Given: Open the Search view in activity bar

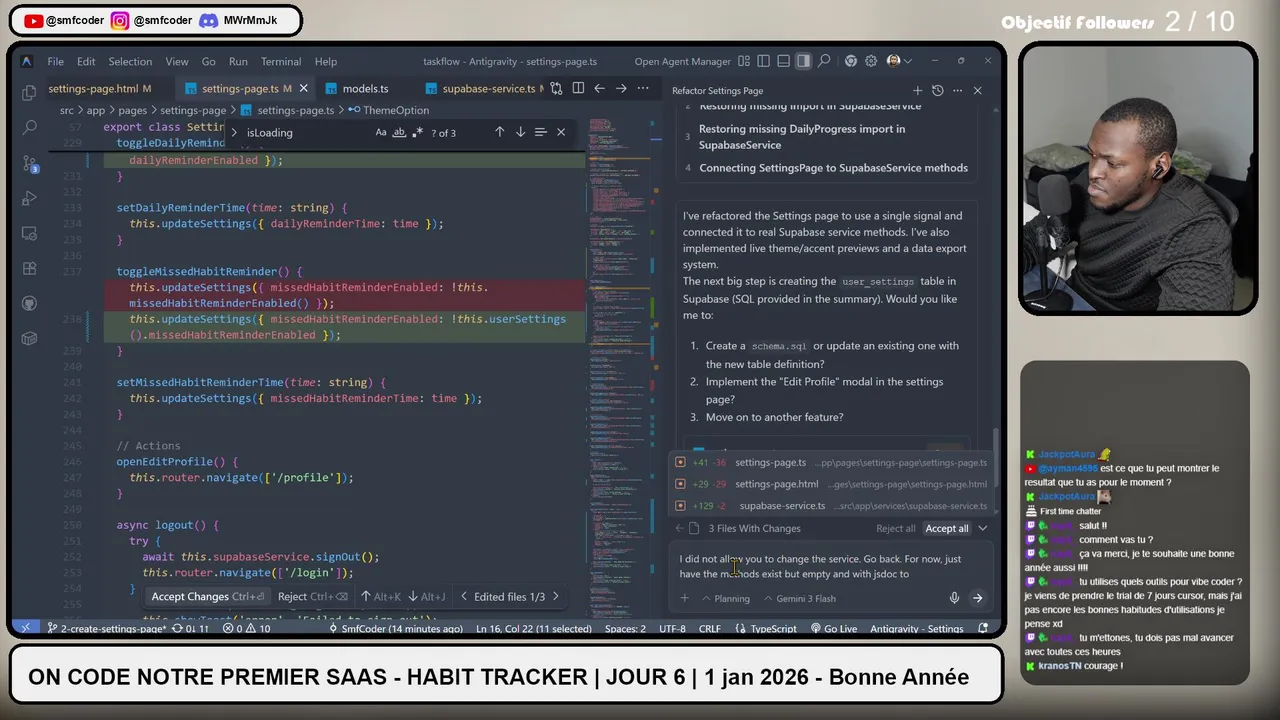Looking at the screenshot, I should coord(29,128).
